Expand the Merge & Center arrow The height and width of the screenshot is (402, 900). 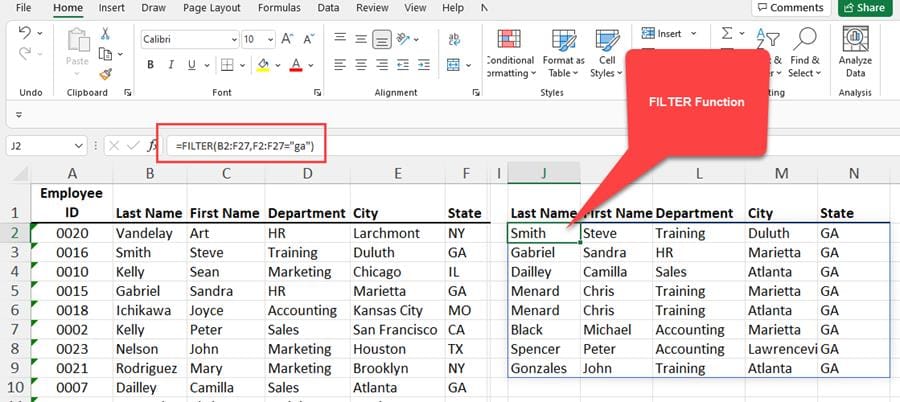point(469,65)
